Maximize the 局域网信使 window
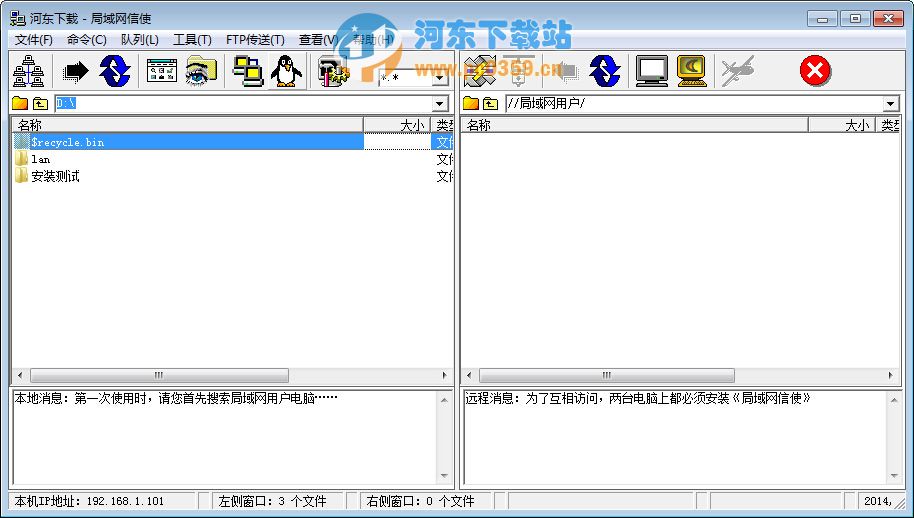914x518 pixels. pos(855,19)
